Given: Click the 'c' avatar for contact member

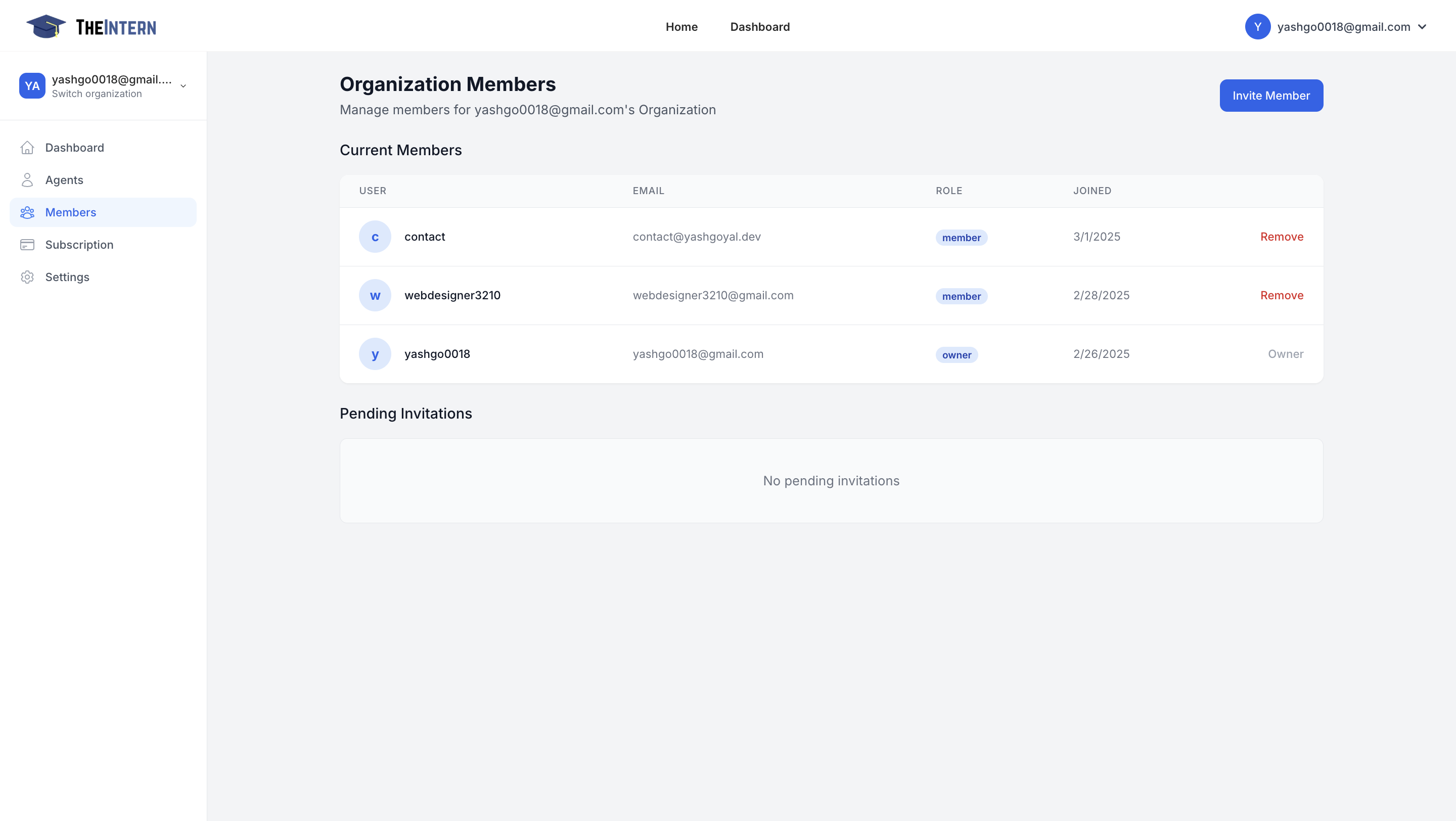Looking at the screenshot, I should coord(375,237).
